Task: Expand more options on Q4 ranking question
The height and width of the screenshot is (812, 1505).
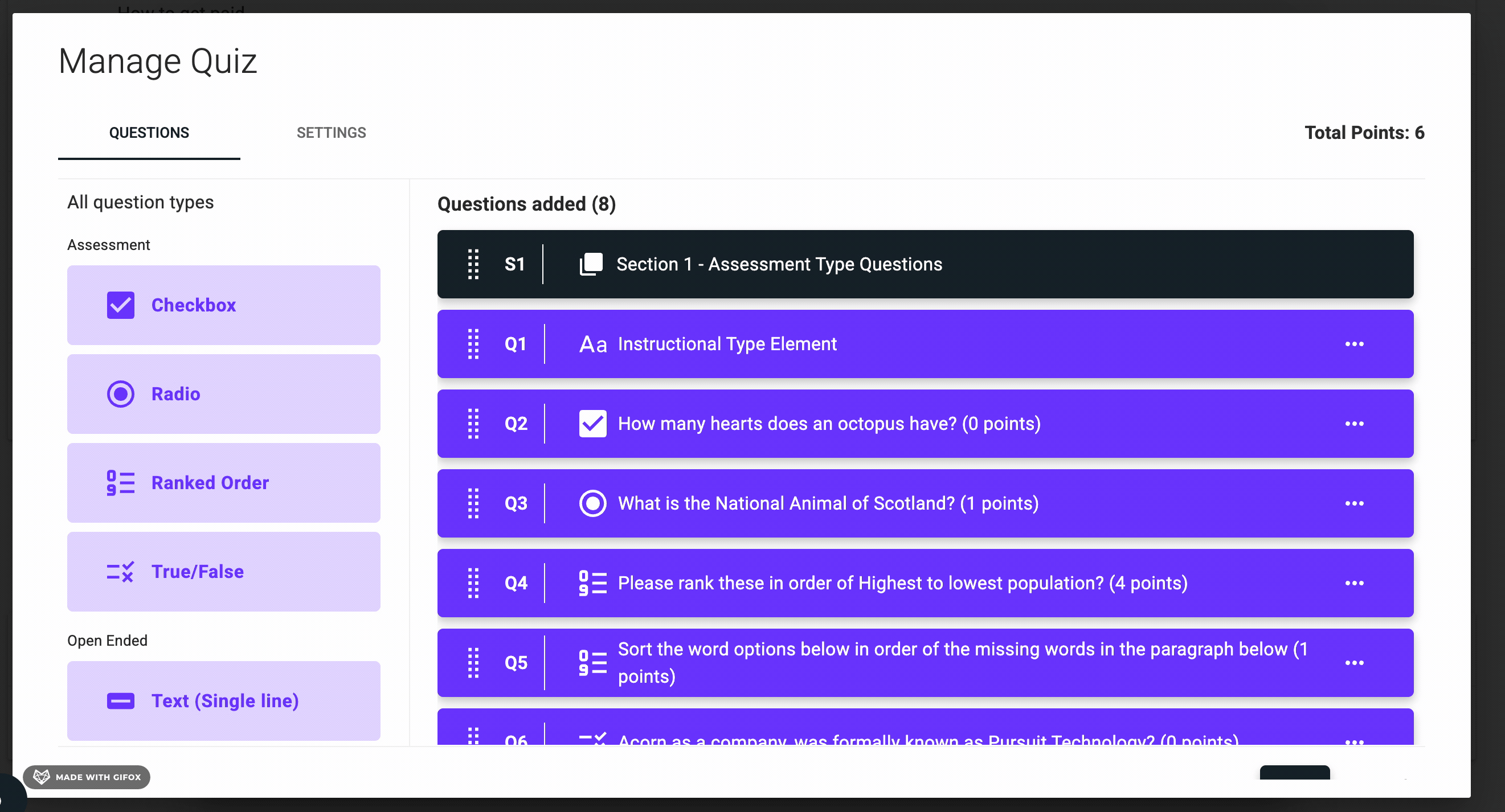Action: [x=1353, y=583]
